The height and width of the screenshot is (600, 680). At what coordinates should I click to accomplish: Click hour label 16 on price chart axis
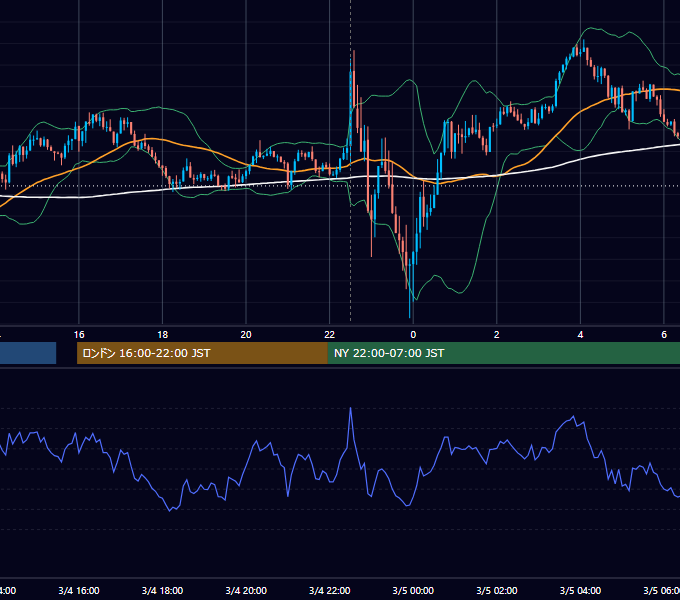click(x=79, y=334)
